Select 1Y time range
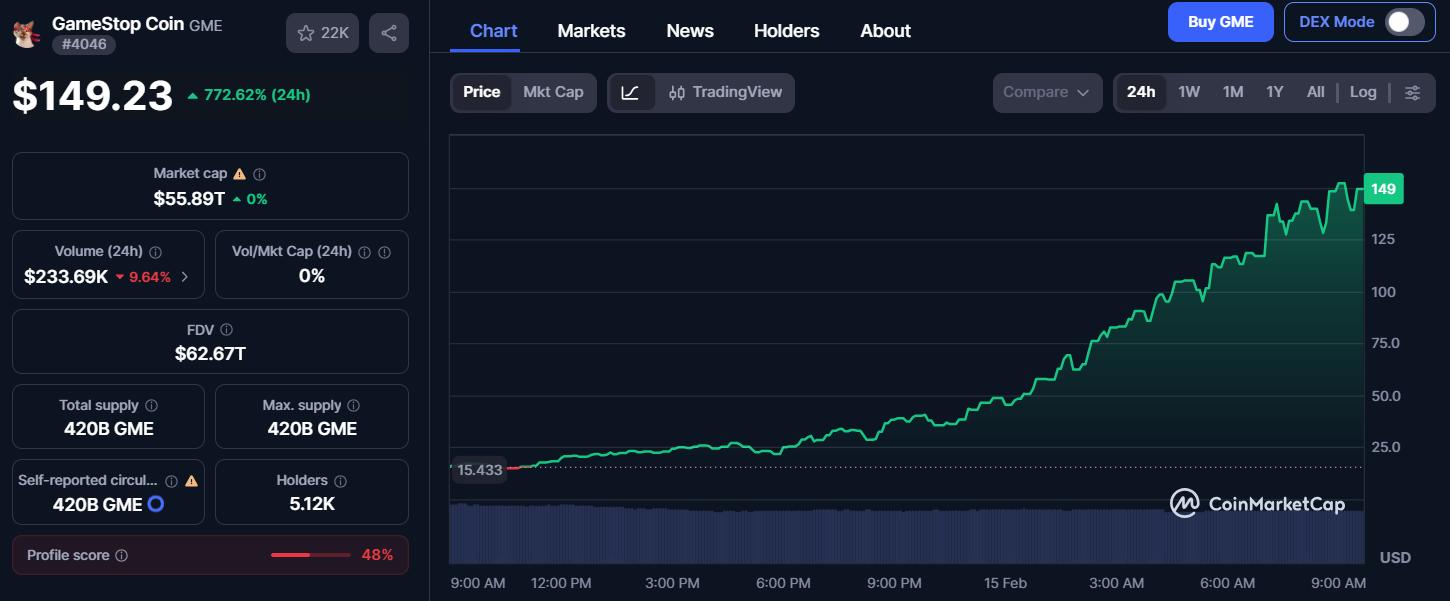The image size is (1450, 601). tap(1275, 92)
